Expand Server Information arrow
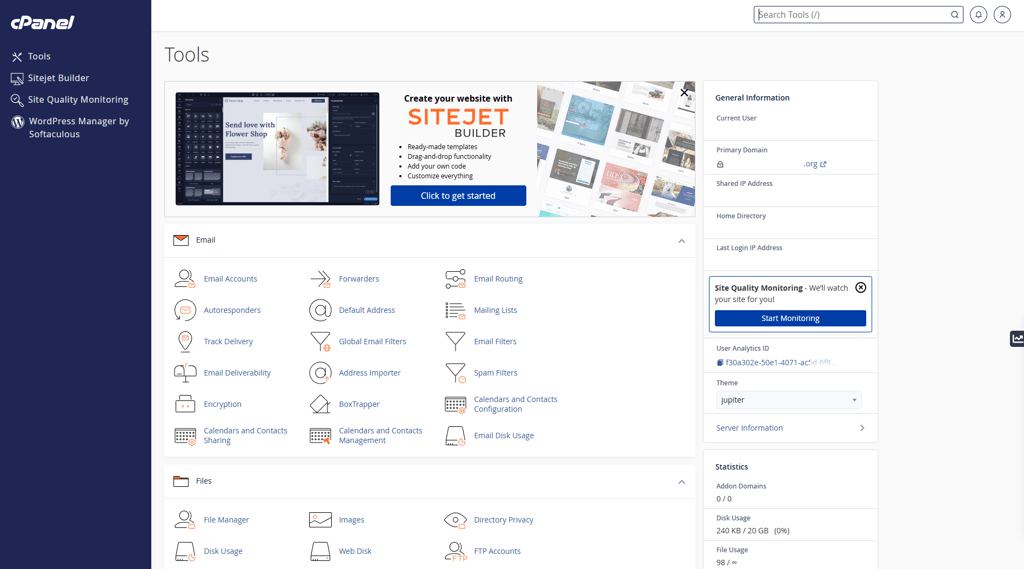This screenshot has height=569, width=1024. (x=862, y=428)
